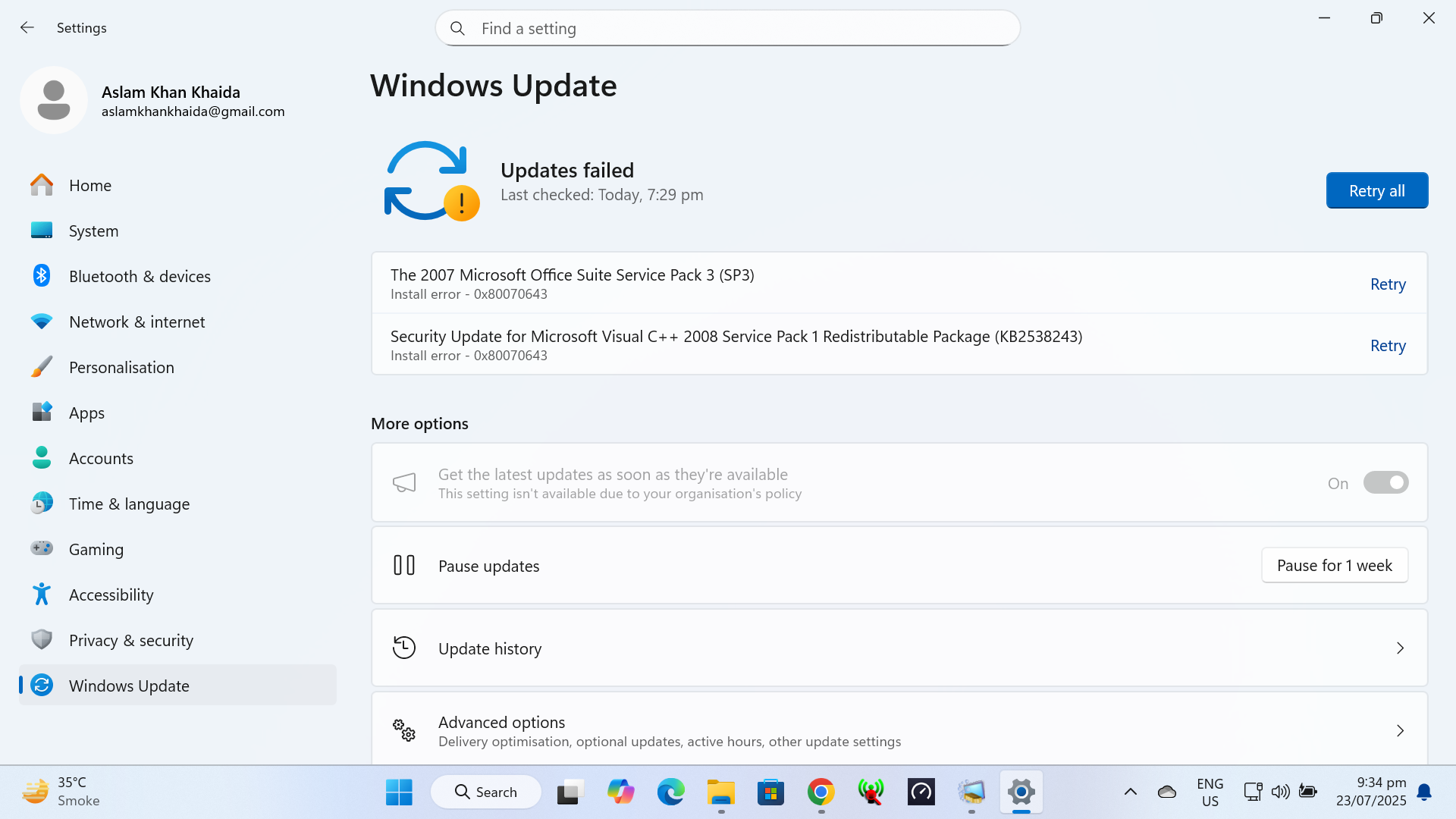The height and width of the screenshot is (819, 1456).
Task: Retry the Office Suite SP3 update
Action: (1388, 284)
